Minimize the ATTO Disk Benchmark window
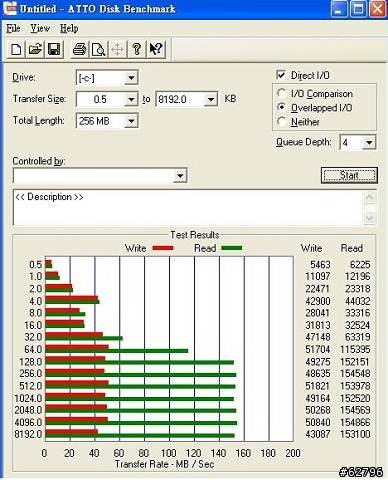 coord(339,9)
